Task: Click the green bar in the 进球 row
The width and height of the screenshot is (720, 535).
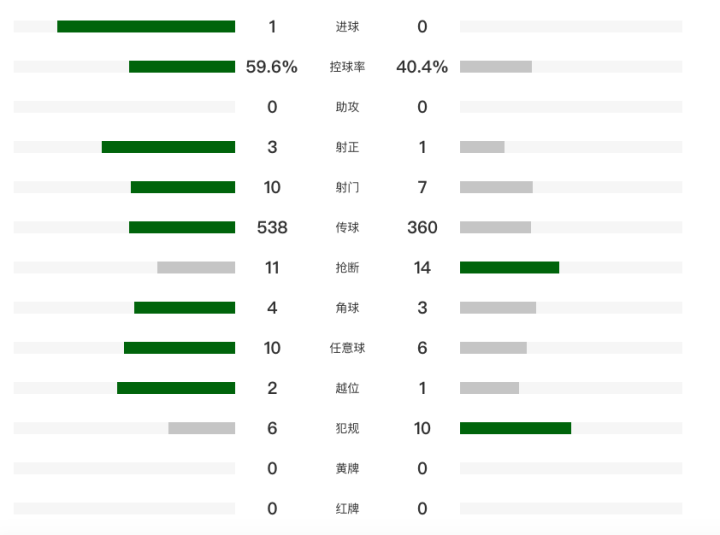Action: tap(146, 27)
